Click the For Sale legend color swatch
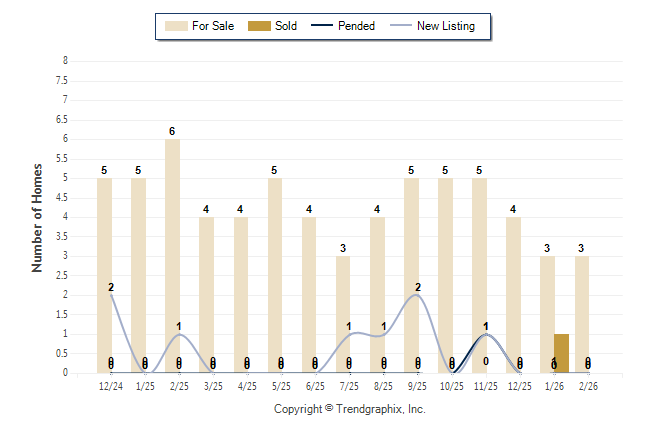 coord(176,26)
